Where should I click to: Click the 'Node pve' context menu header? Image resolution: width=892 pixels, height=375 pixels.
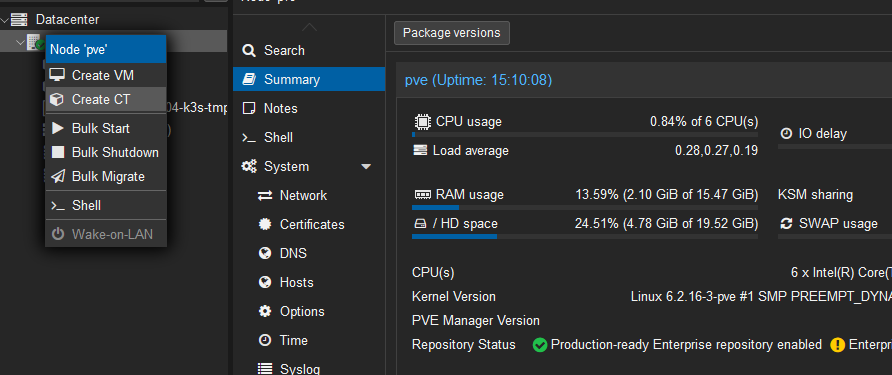pos(106,50)
